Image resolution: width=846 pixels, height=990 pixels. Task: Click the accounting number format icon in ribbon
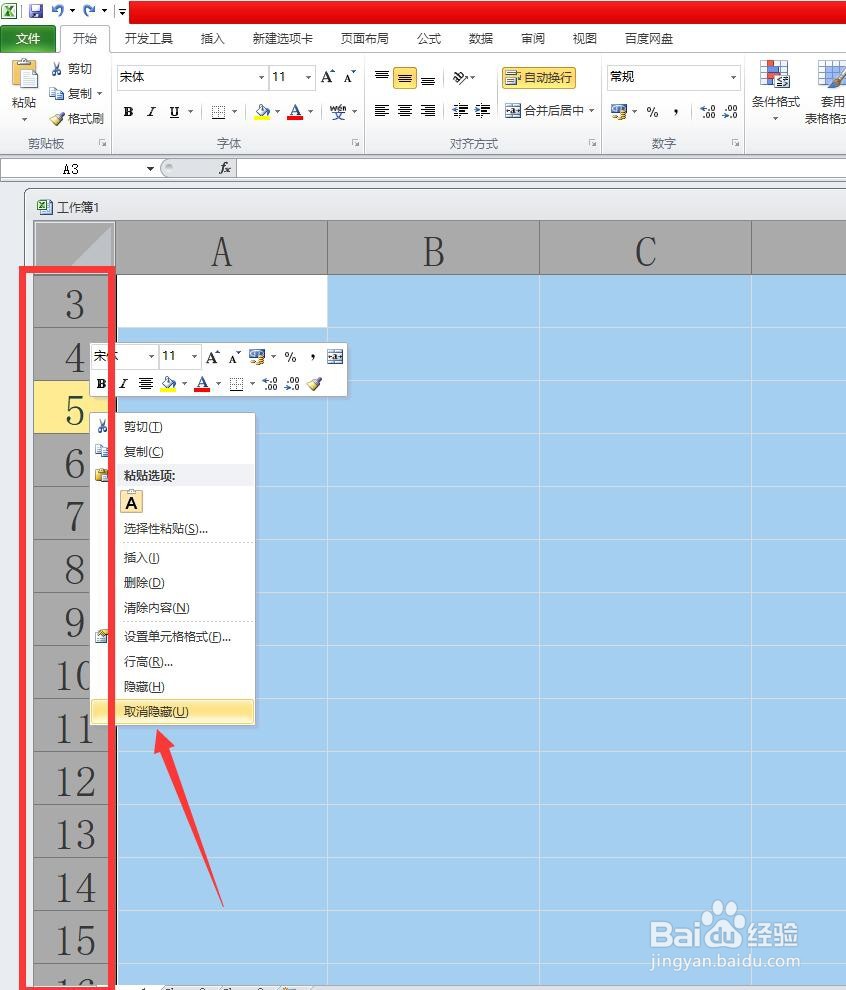tap(619, 112)
